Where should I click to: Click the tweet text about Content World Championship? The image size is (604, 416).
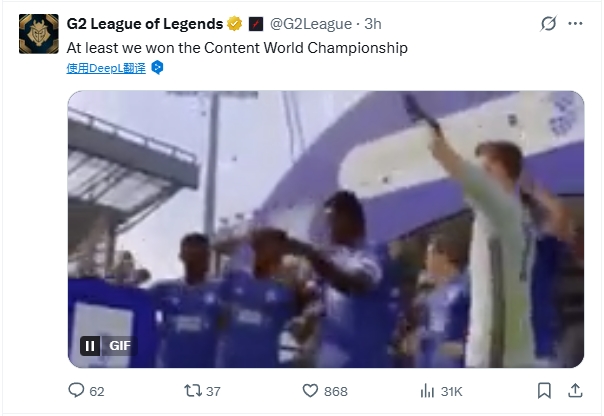[237, 48]
